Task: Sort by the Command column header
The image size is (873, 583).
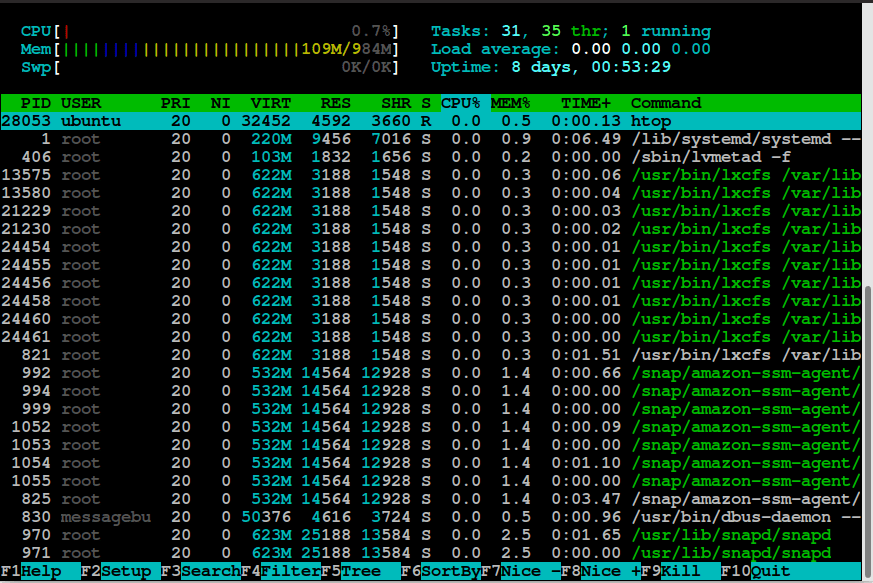Action: 665,102
